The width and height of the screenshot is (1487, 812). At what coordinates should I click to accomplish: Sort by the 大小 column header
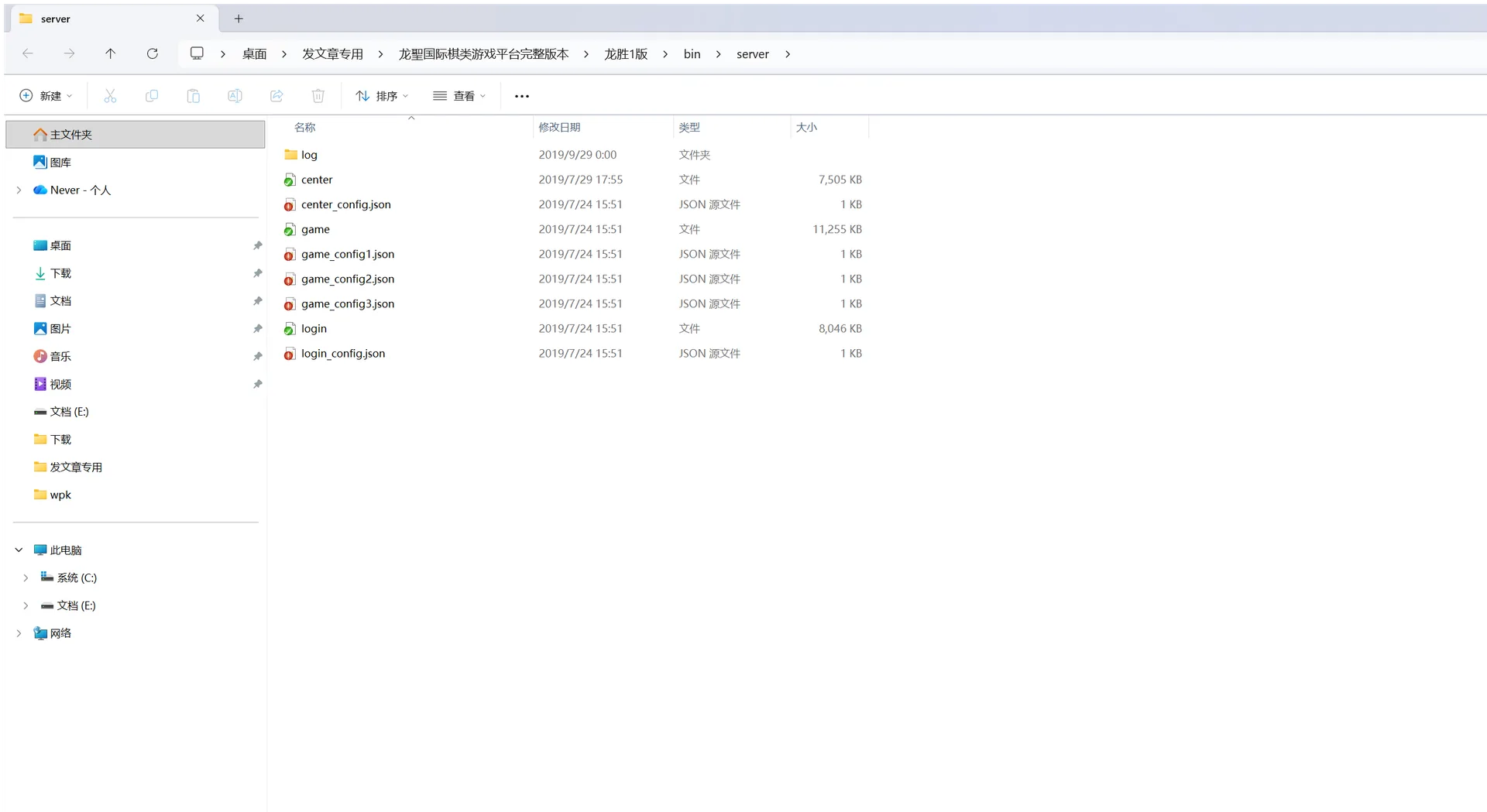(806, 128)
